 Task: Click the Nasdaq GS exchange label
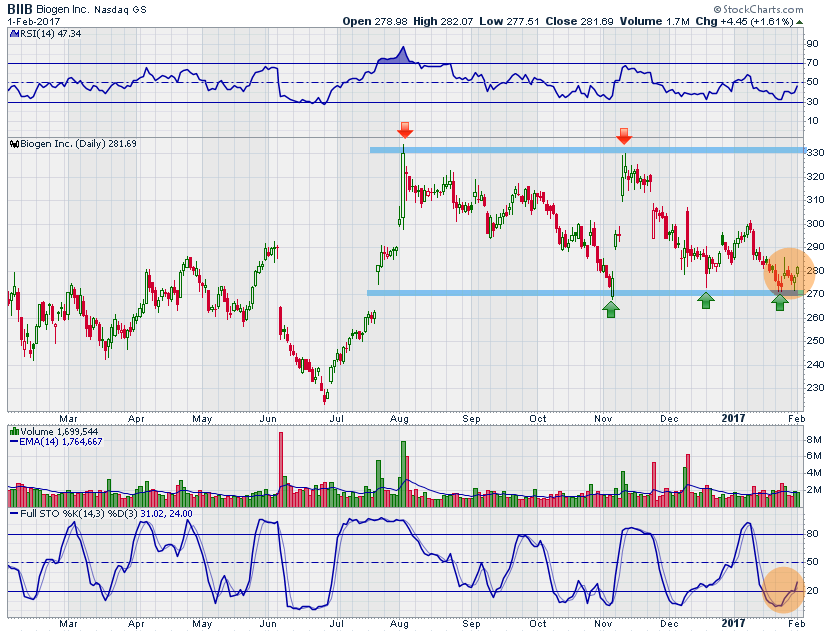click(120, 10)
